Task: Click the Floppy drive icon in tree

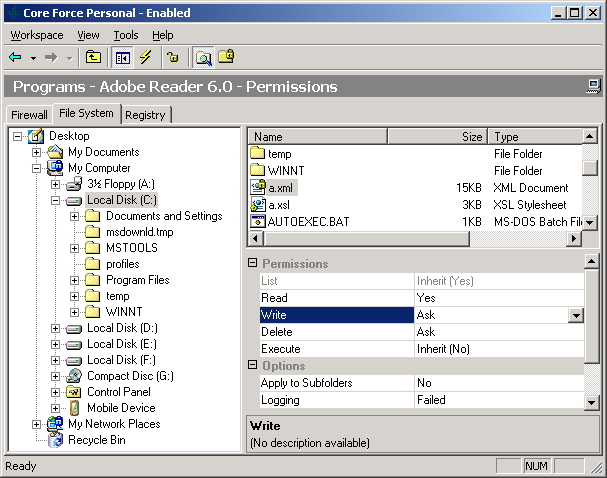Action: [74, 184]
